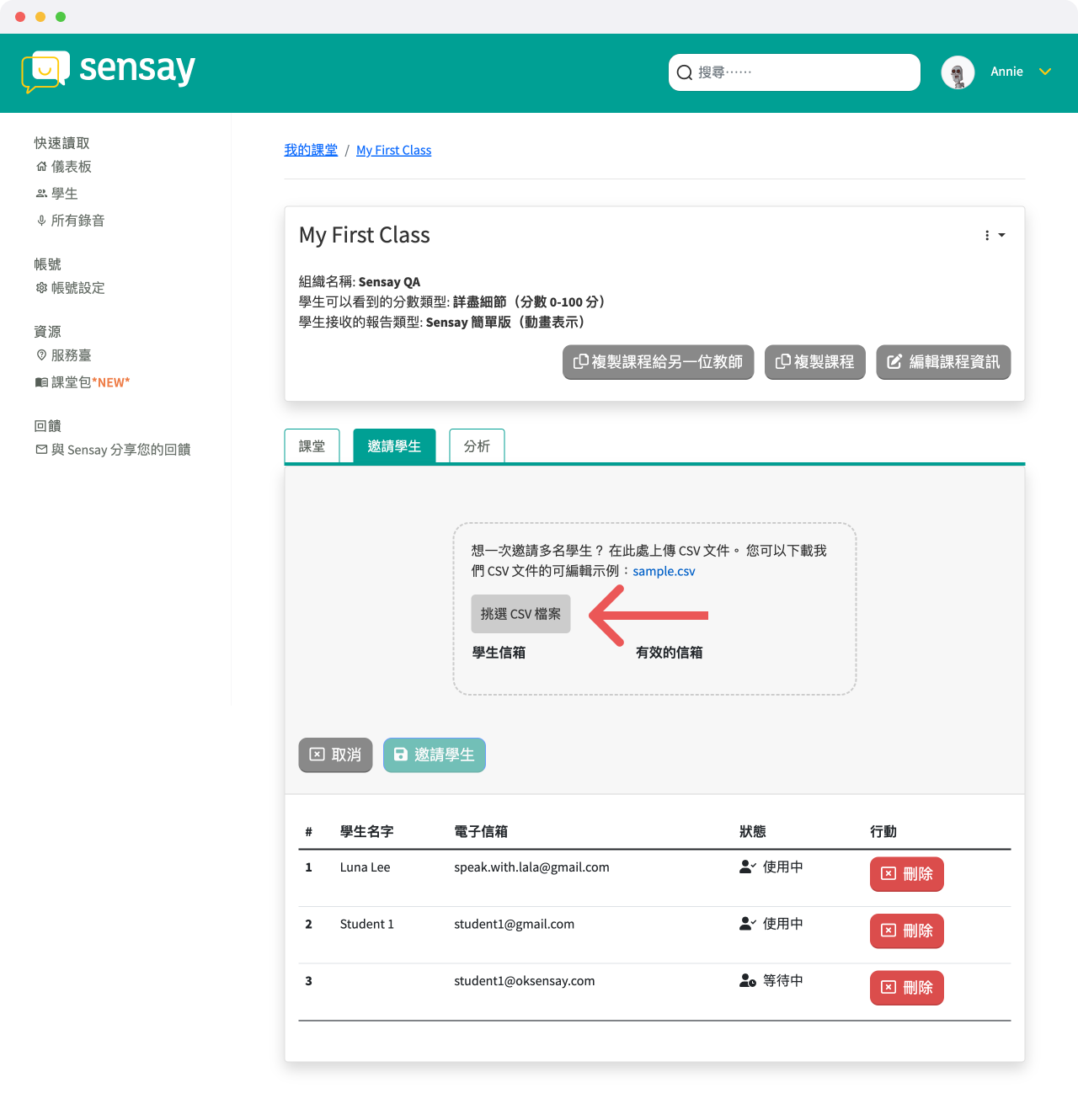
Task: Click the search magnifier icon
Action: (685, 72)
